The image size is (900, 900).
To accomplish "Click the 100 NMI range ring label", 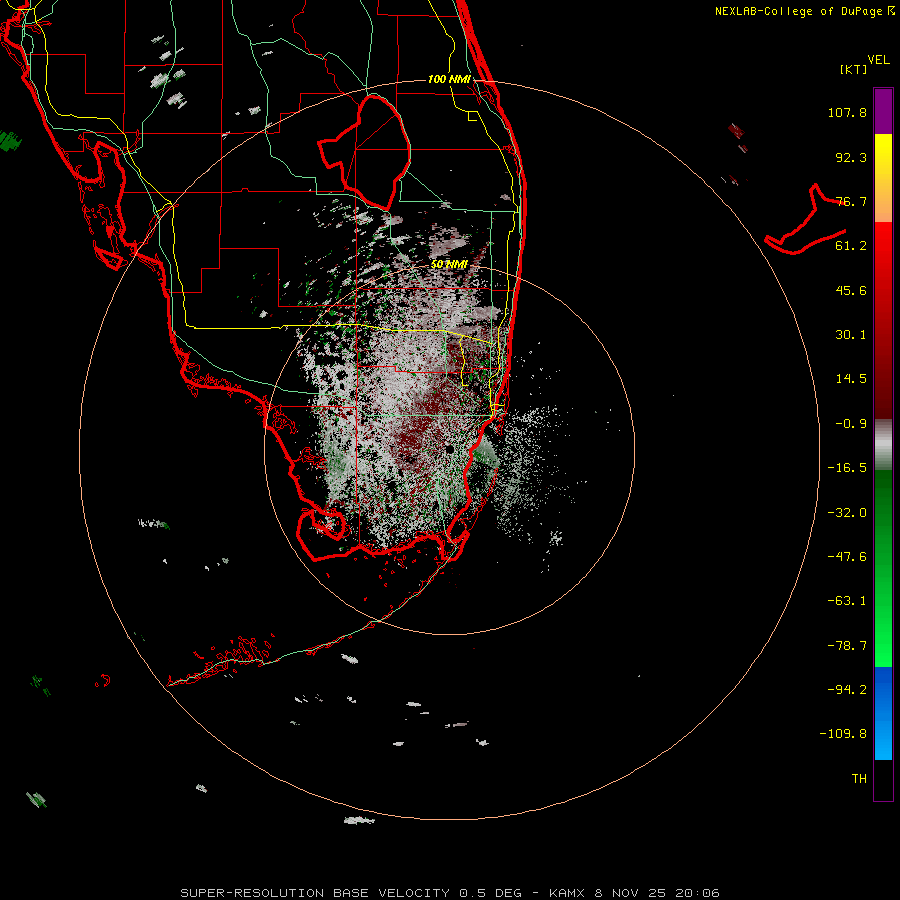I will pyautogui.click(x=449, y=79).
